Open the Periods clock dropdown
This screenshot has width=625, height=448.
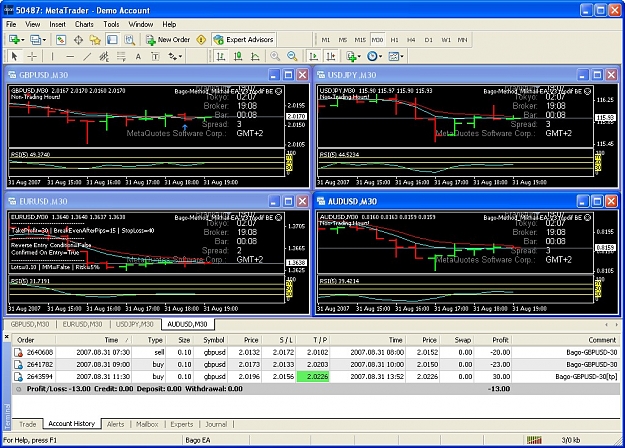375,57
